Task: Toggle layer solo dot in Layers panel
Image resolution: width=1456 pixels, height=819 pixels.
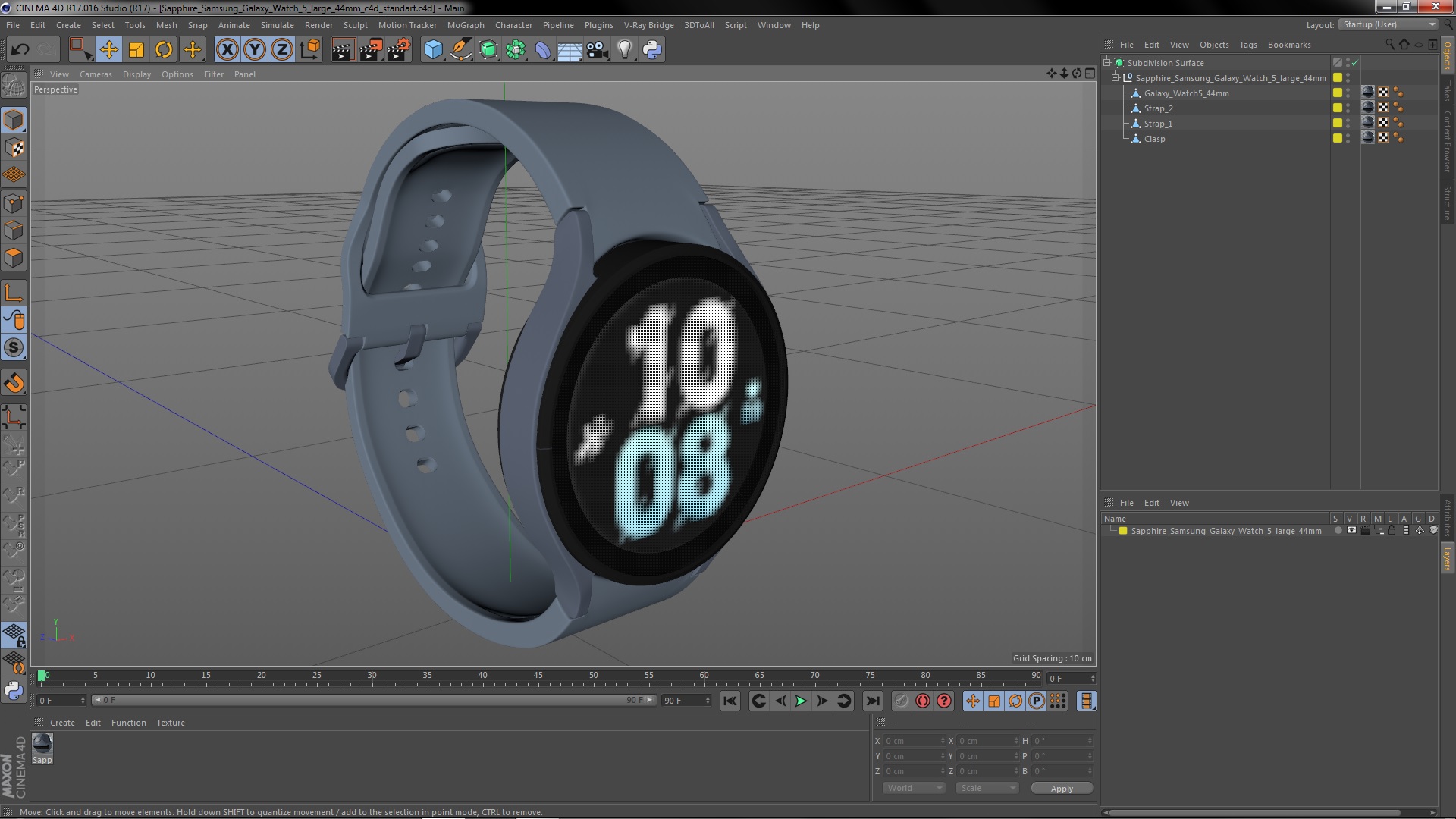Action: click(x=1338, y=531)
